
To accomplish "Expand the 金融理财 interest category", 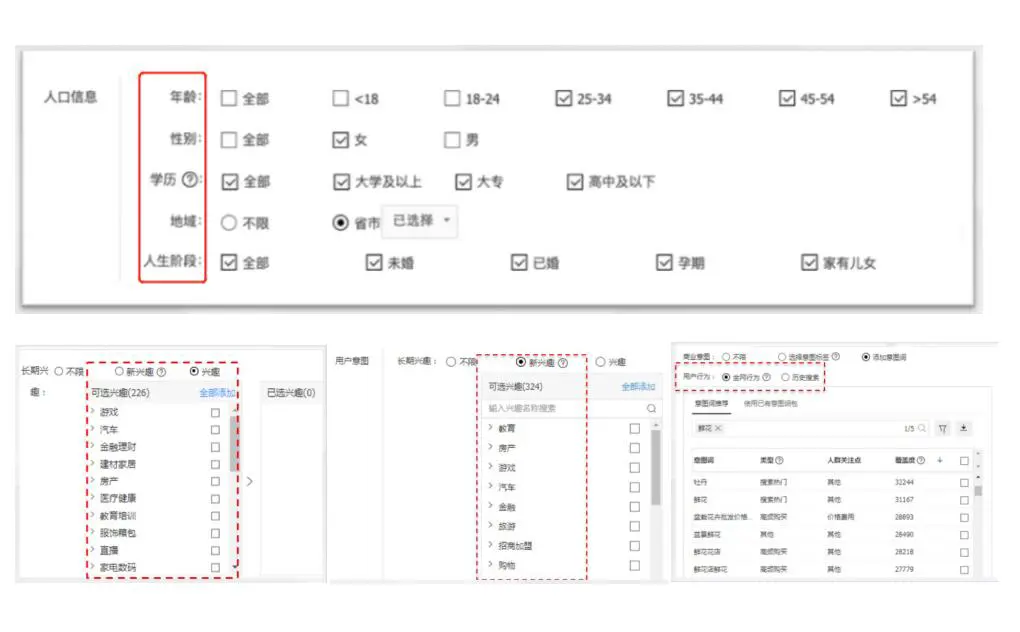I will 93,447.
